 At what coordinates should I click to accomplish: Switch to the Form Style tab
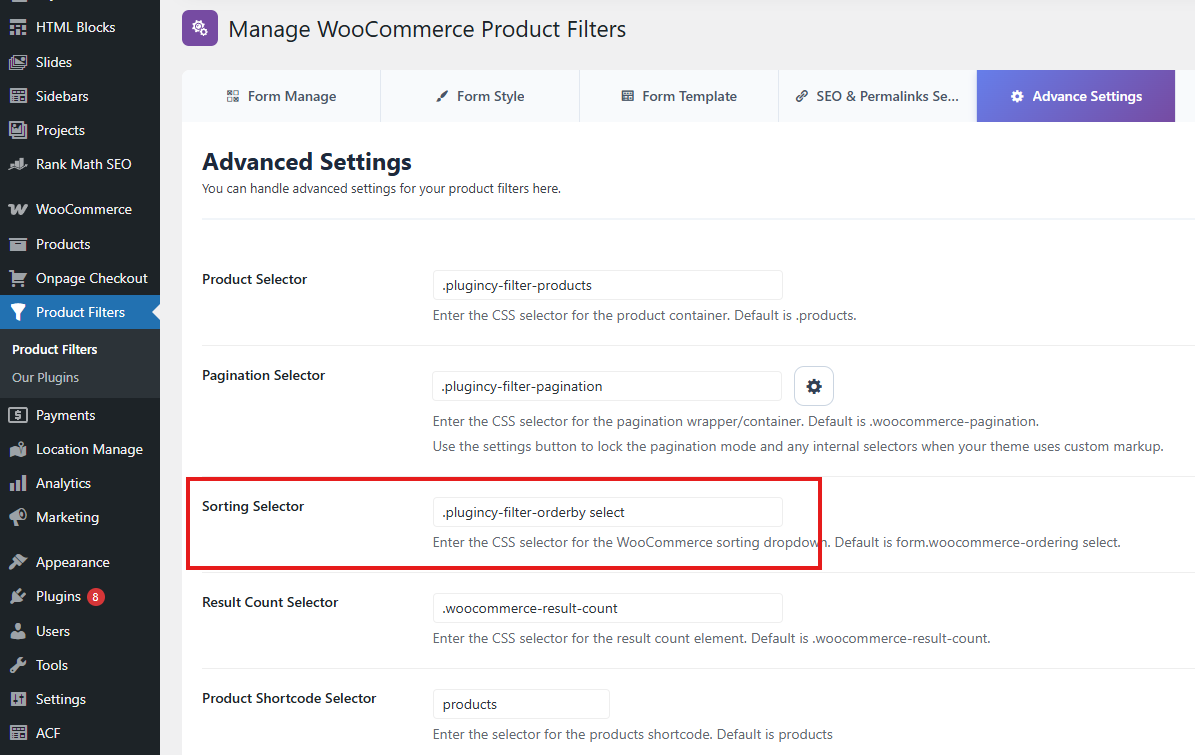(x=480, y=96)
